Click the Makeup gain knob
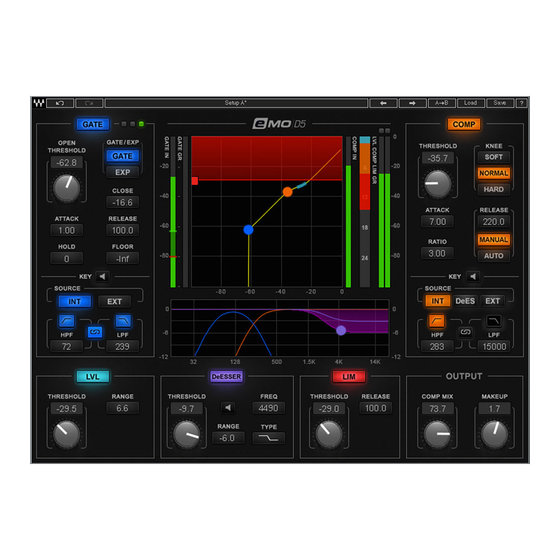 (495, 434)
